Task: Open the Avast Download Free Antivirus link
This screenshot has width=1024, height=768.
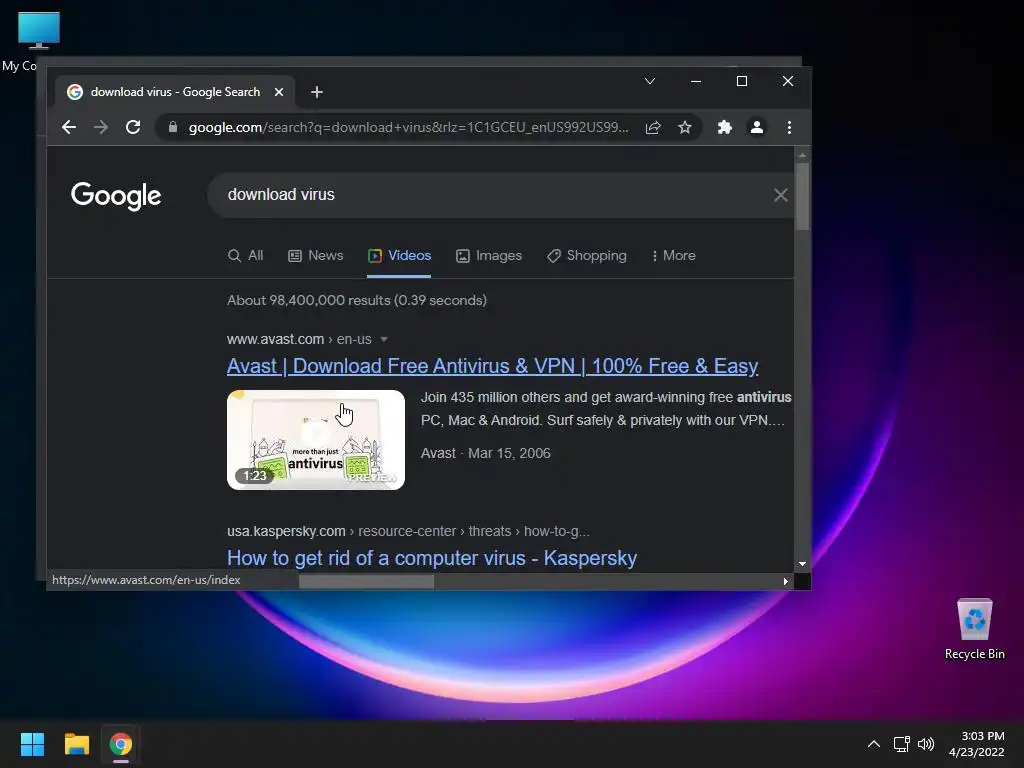Action: point(492,366)
